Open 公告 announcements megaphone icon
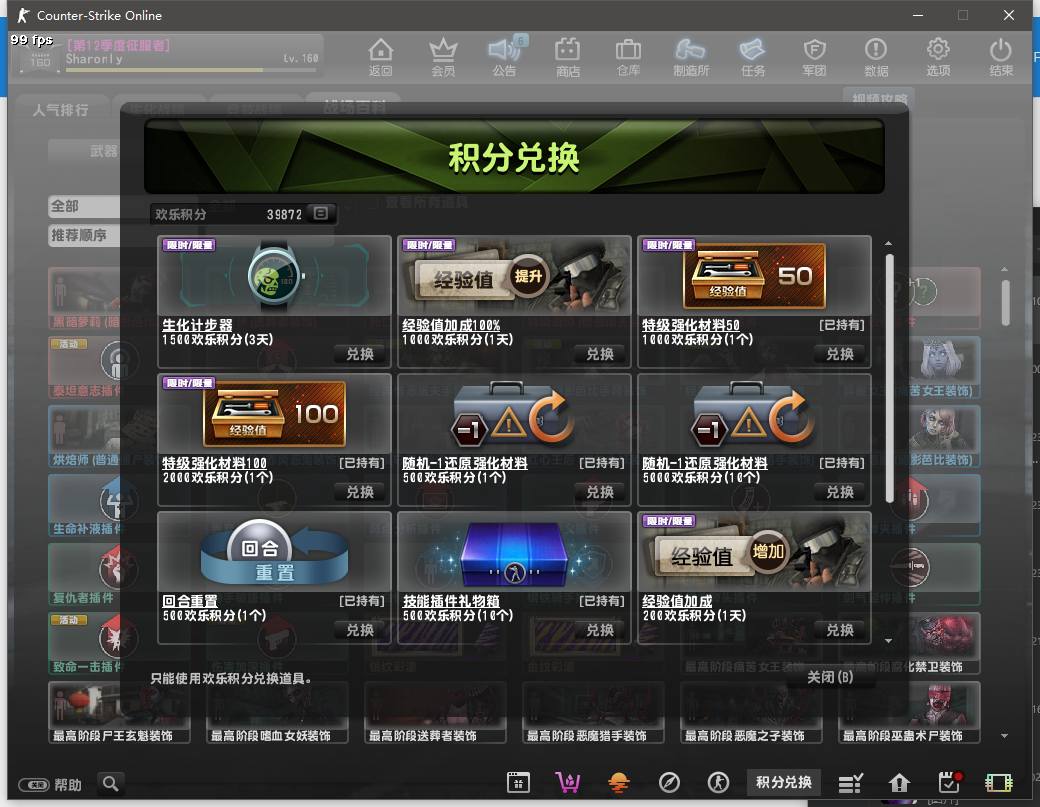This screenshot has width=1040, height=807. 505,56
